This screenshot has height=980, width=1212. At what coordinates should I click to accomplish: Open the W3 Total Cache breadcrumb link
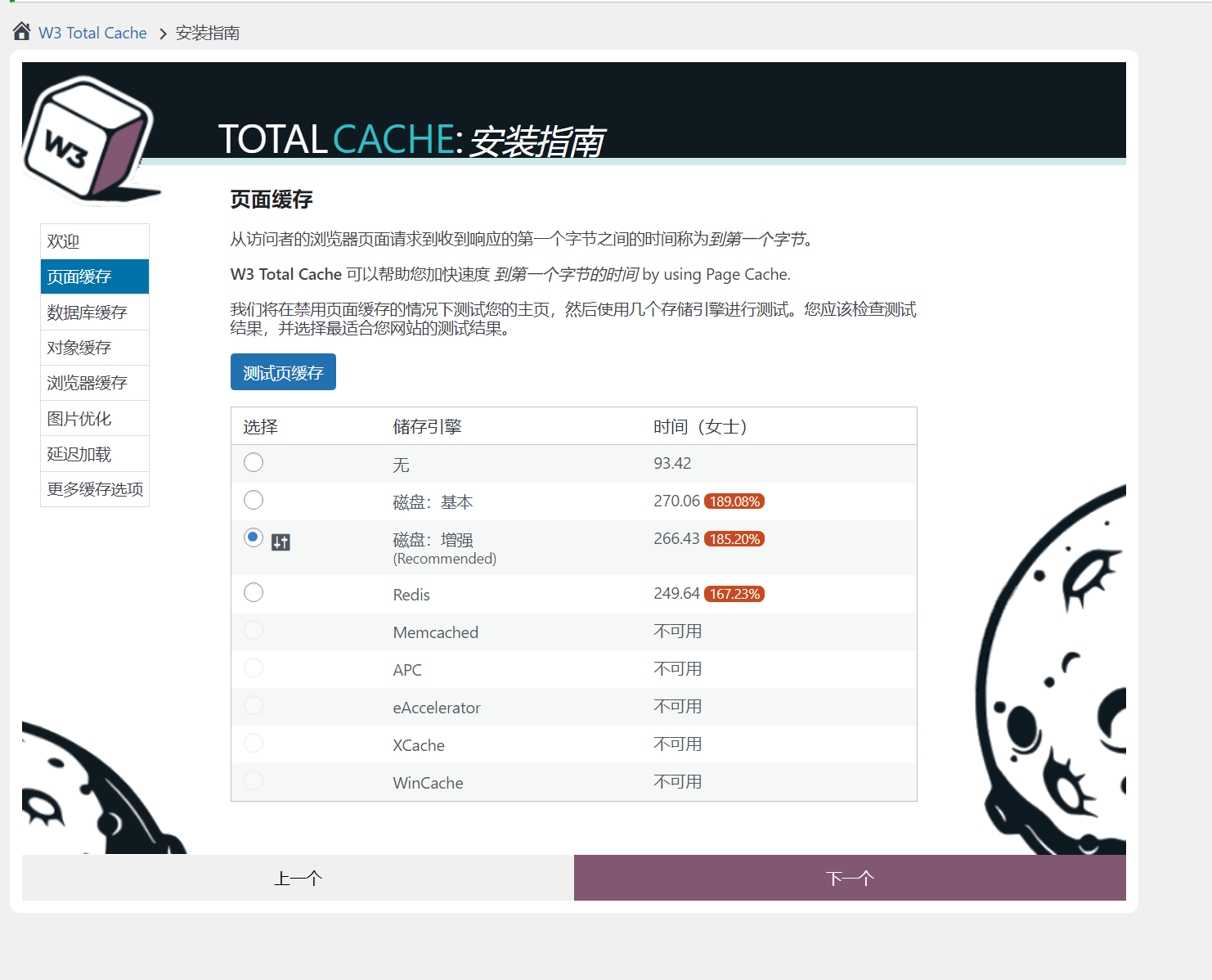92,33
